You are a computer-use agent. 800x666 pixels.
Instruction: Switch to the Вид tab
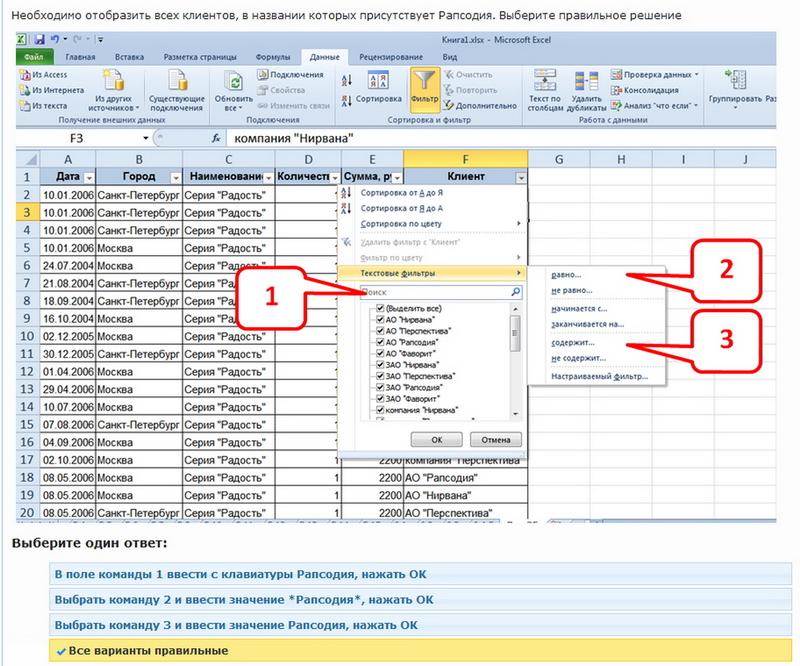[x=449, y=57]
